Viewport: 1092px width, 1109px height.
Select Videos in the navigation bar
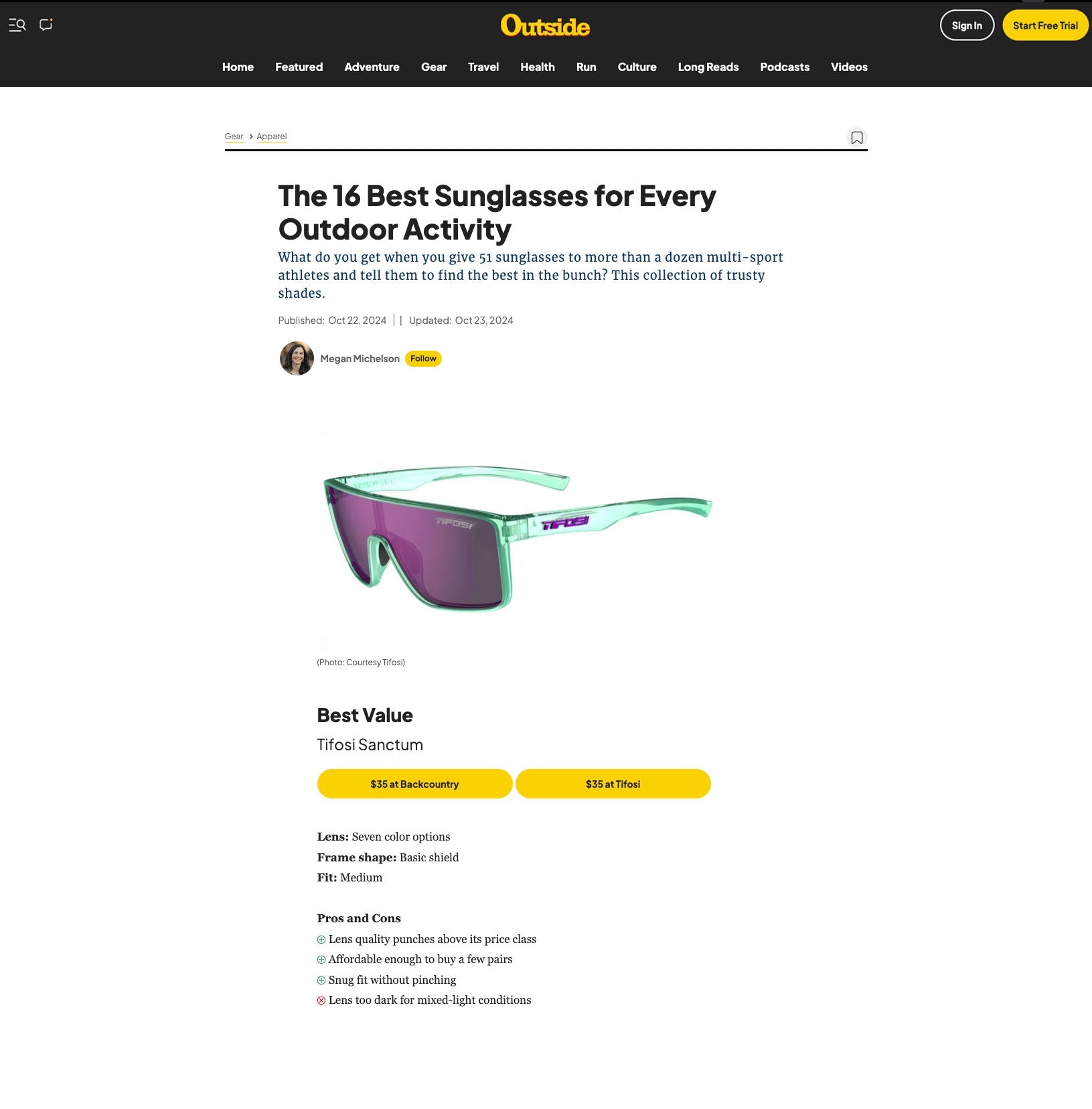click(849, 67)
